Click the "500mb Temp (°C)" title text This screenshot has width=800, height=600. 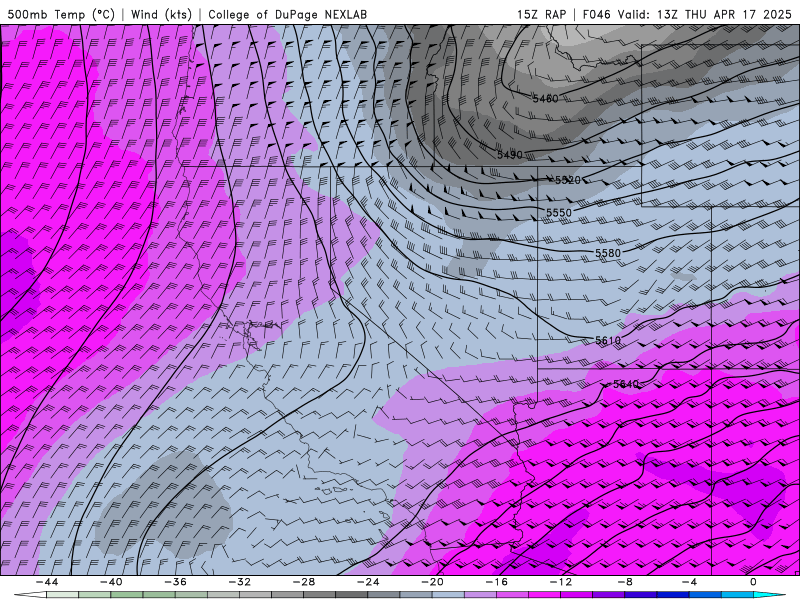(61, 14)
